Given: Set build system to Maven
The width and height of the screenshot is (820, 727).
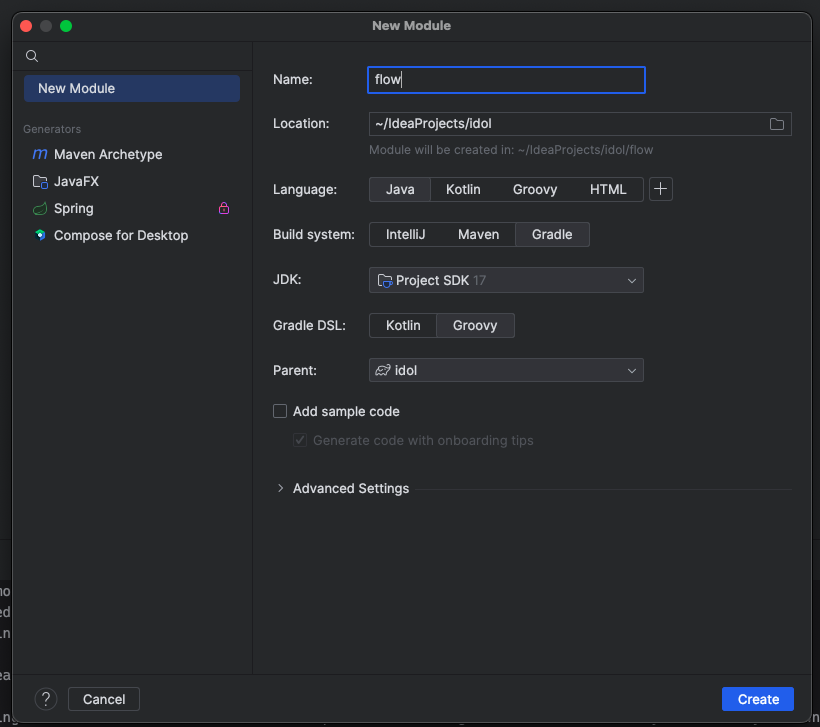Looking at the screenshot, I should [479, 234].
